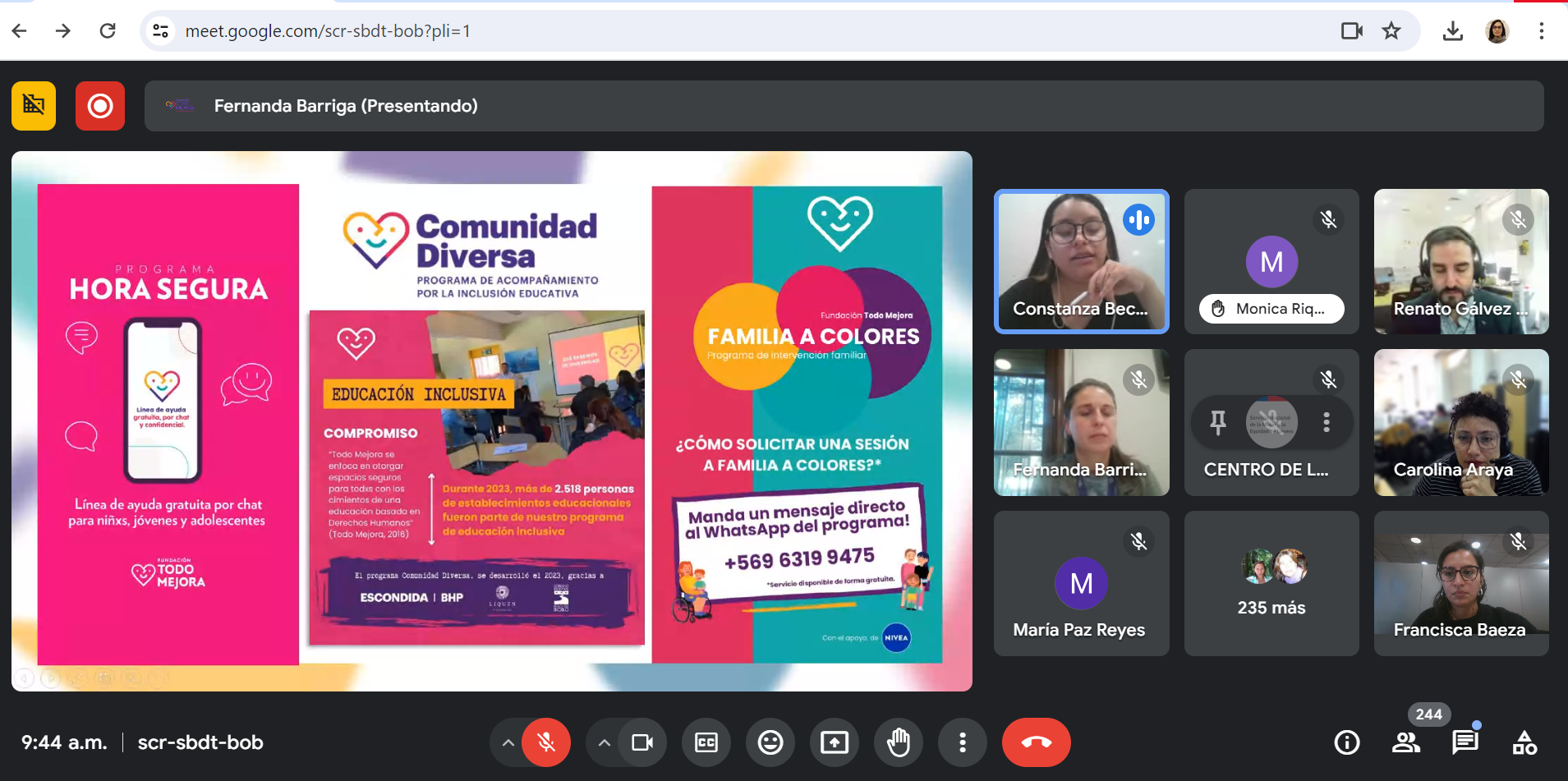Go forward in browser history
1568x781 pixels.
pos(62,31)
